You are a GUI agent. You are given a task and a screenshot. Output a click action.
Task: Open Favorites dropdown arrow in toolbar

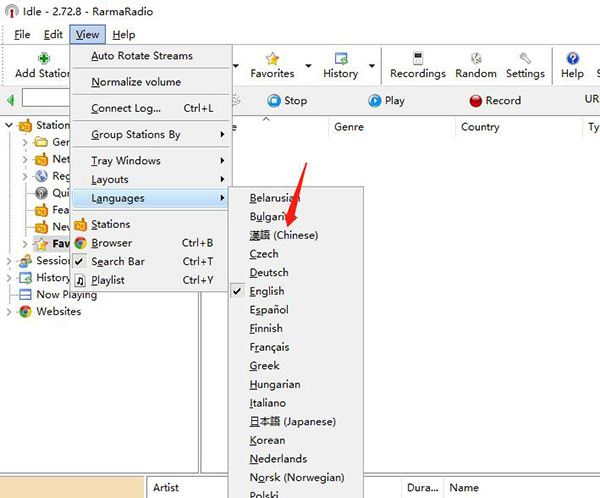(x=308, y=66)
